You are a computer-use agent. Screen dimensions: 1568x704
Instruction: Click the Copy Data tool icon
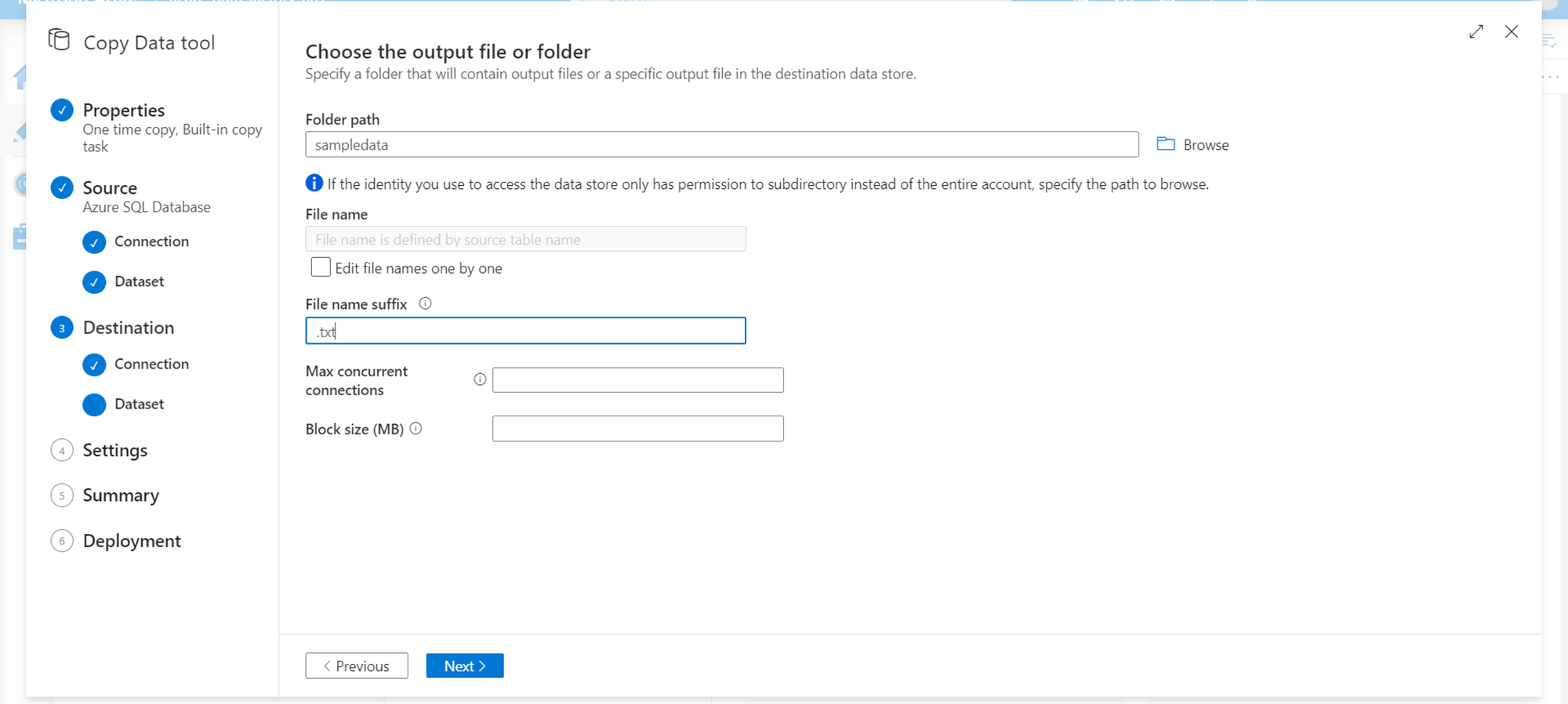click(59, 40)
